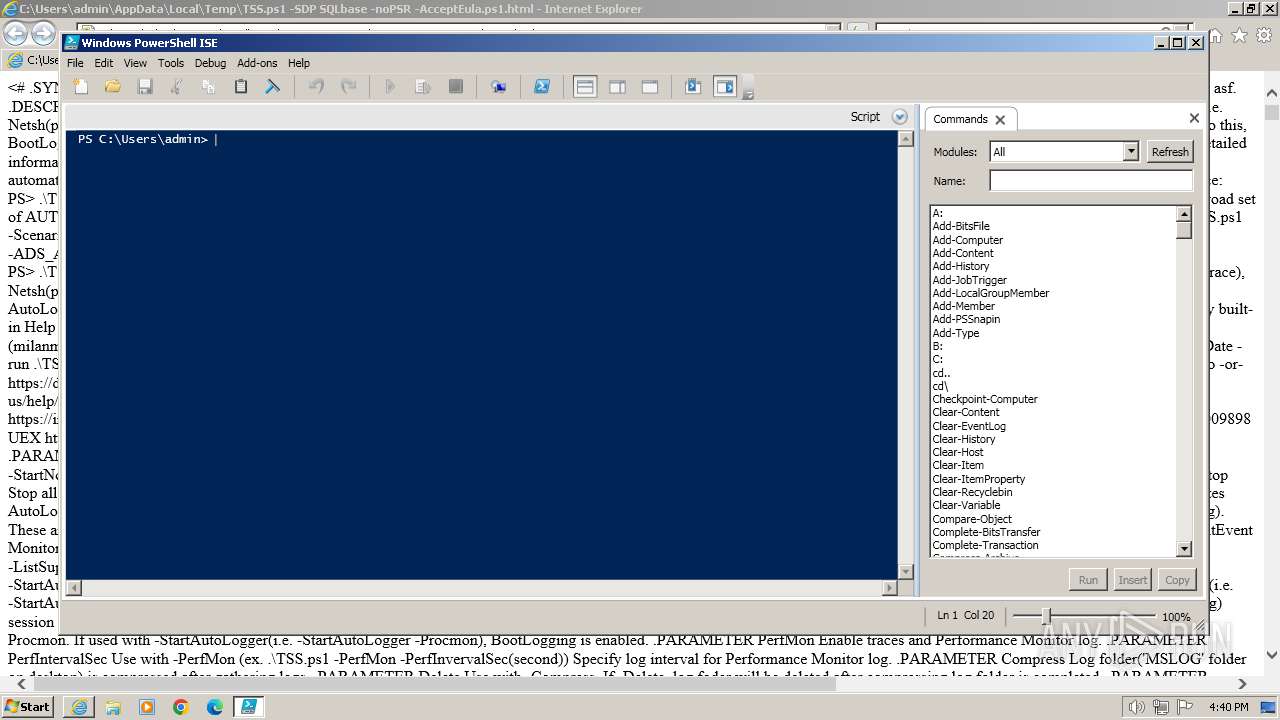Click New Remote PowerShell Tab icon
The width and height of the screenshot is (1280, 720).
click(x=498, y=87)
